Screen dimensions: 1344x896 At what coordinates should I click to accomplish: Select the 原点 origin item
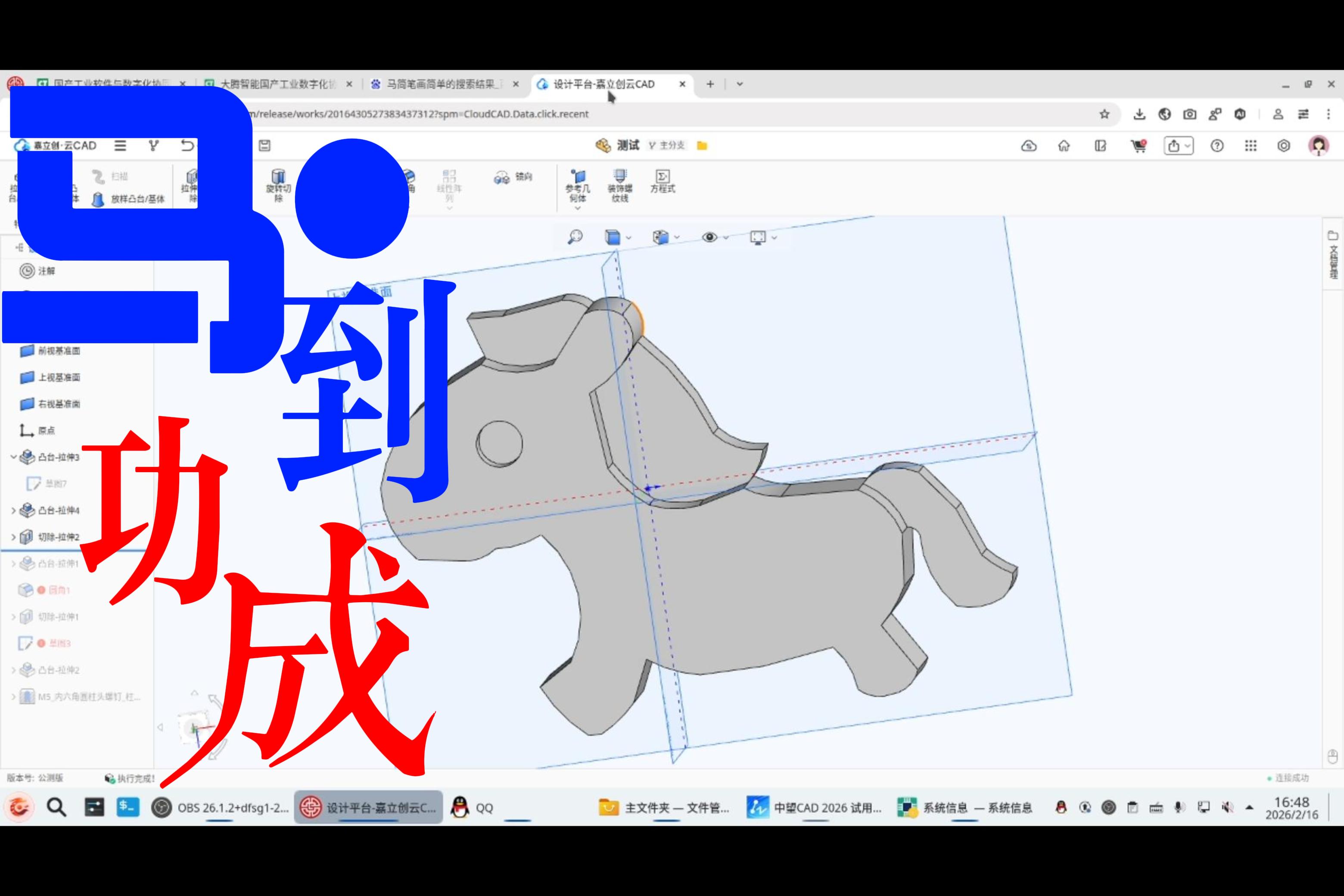click(x=38, y=430)
